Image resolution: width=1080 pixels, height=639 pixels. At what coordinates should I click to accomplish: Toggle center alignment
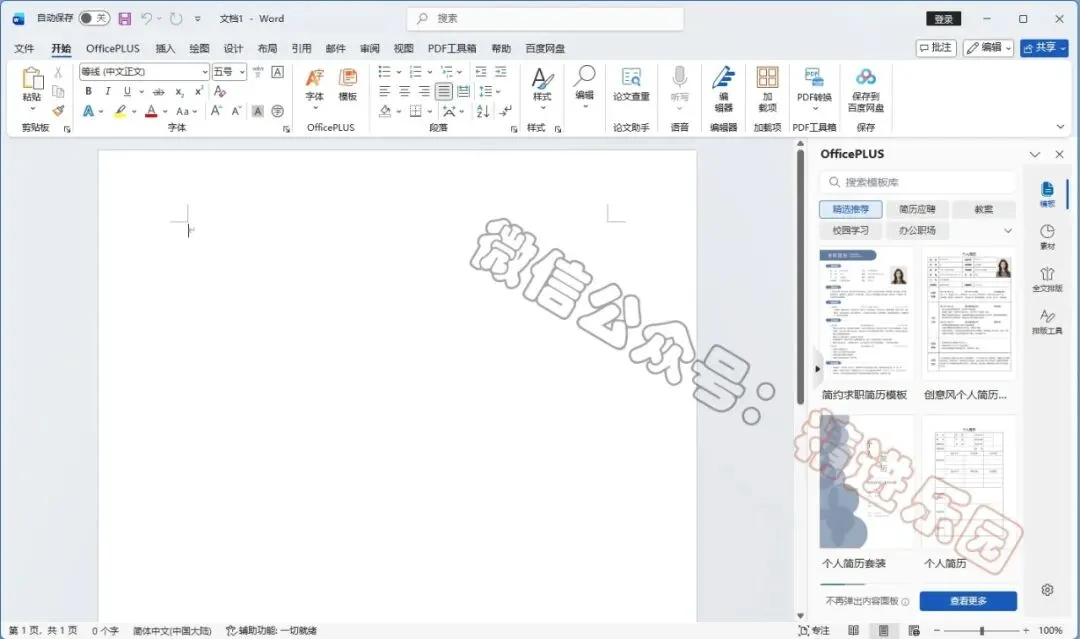[x=404, y=91]
